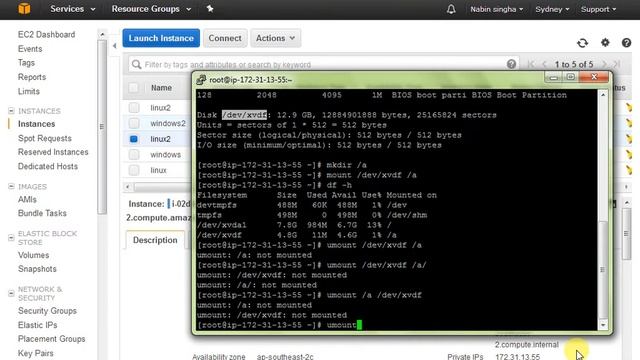Open Reserved Instances in sidebar
Viewport: 640px width, 360px height.
(x=53, y=152)
